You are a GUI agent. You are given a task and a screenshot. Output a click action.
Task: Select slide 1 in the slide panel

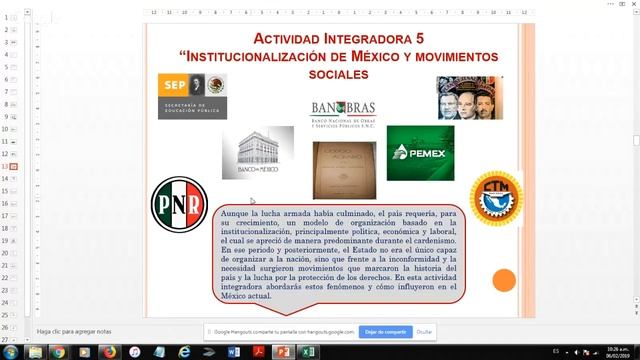click(13, 18)
